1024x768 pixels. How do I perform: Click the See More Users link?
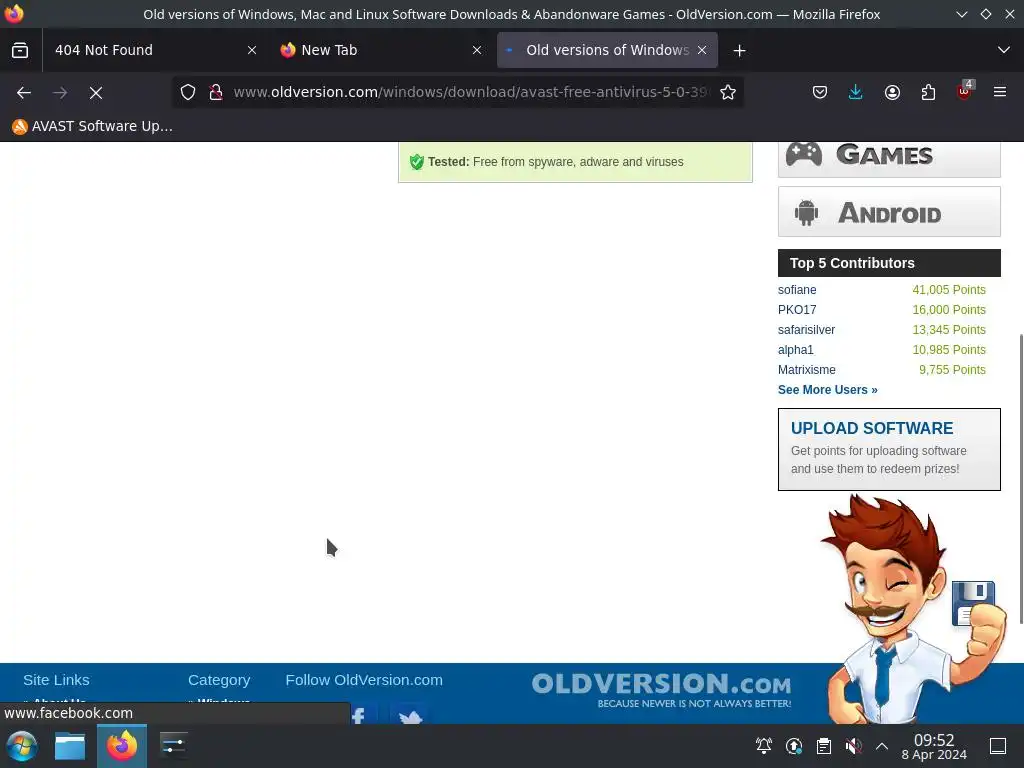point(827,390)
